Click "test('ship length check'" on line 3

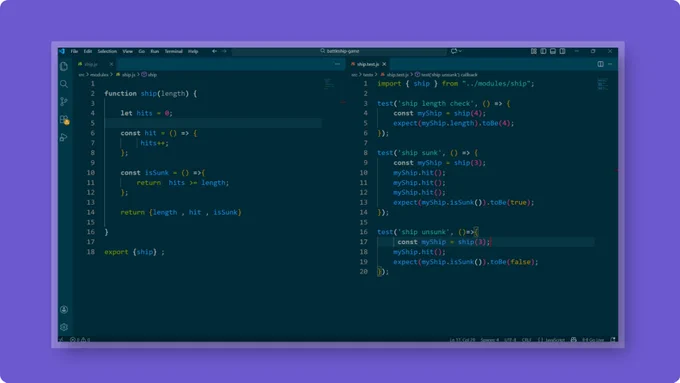point(424,104)
